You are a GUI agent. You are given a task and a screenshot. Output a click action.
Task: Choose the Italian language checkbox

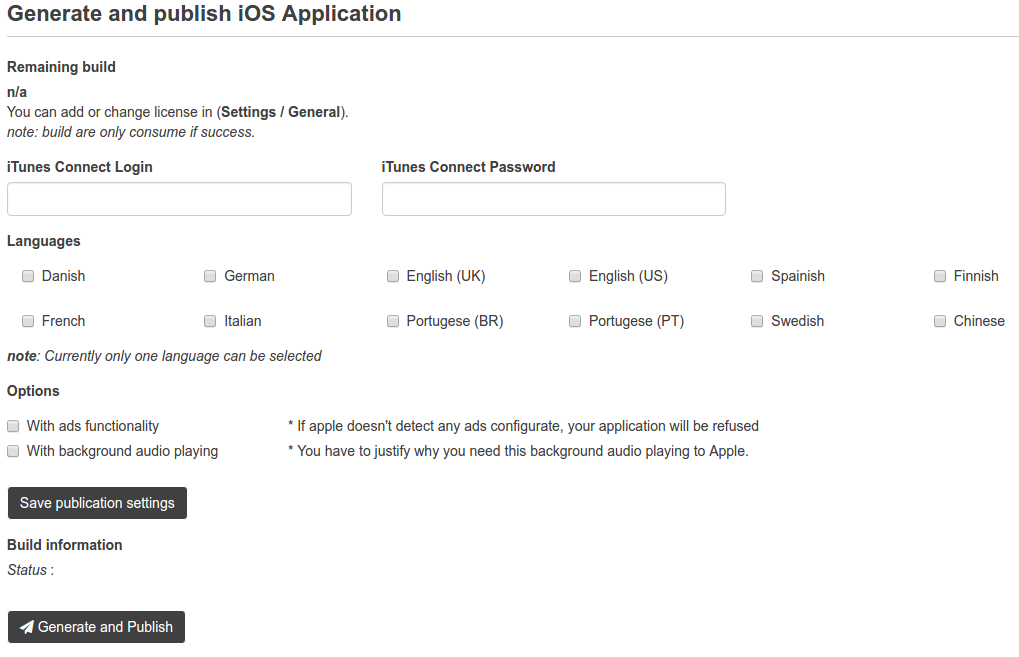point(210,321)
